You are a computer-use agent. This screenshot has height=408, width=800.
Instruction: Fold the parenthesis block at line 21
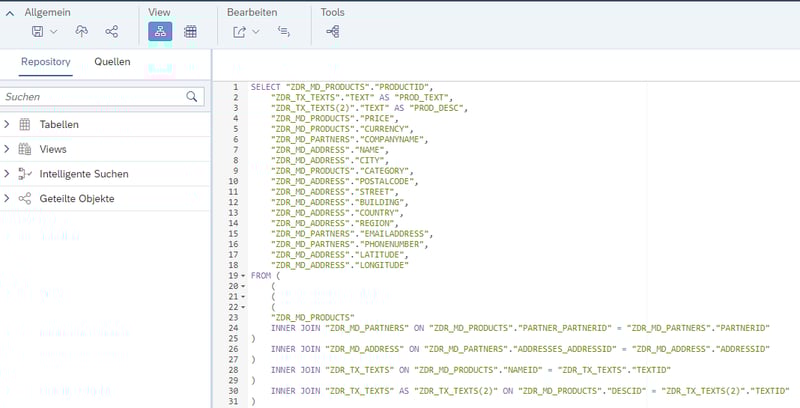point(243,297)
